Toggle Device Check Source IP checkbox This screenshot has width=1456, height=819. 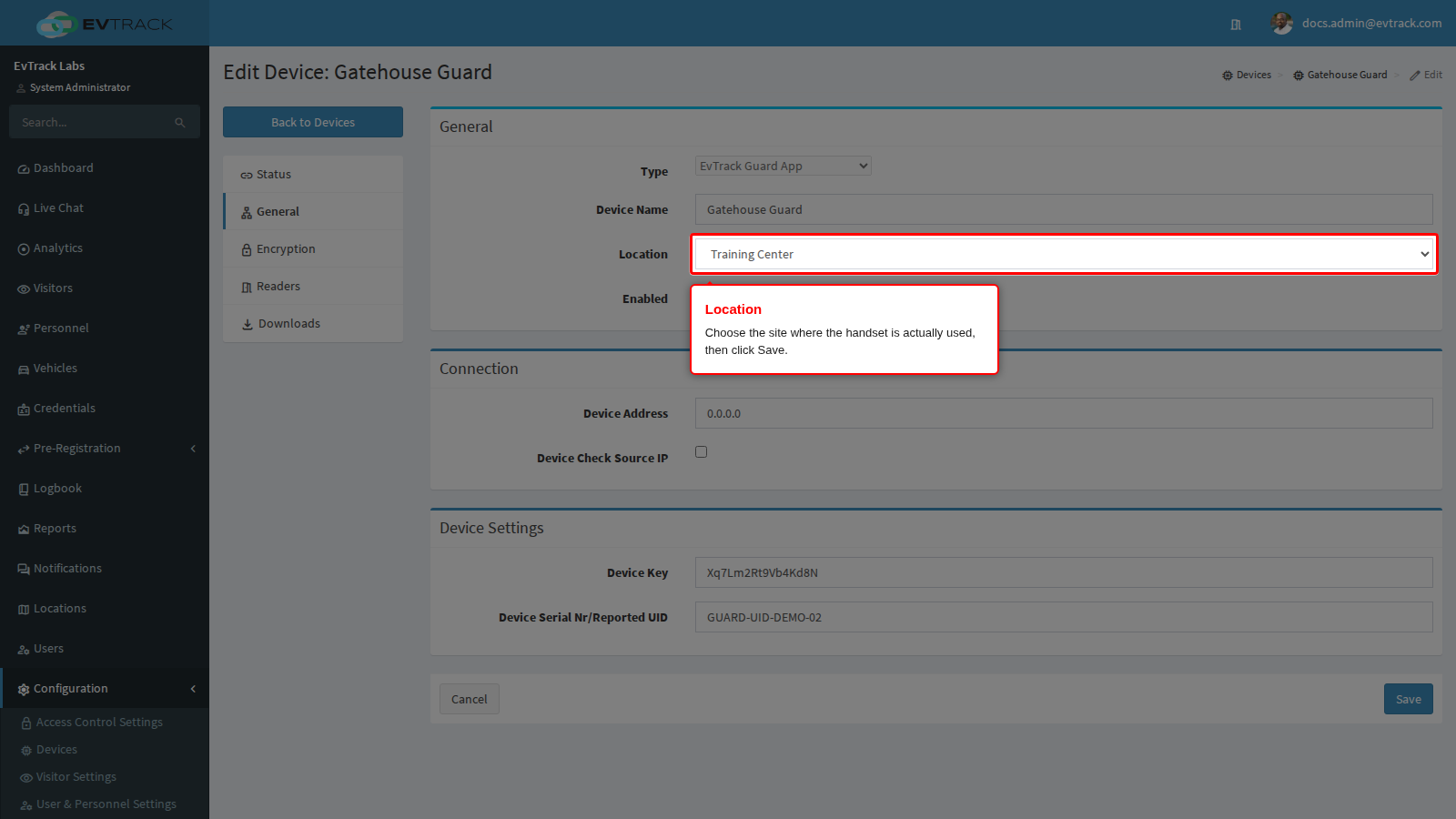point(701,451)
